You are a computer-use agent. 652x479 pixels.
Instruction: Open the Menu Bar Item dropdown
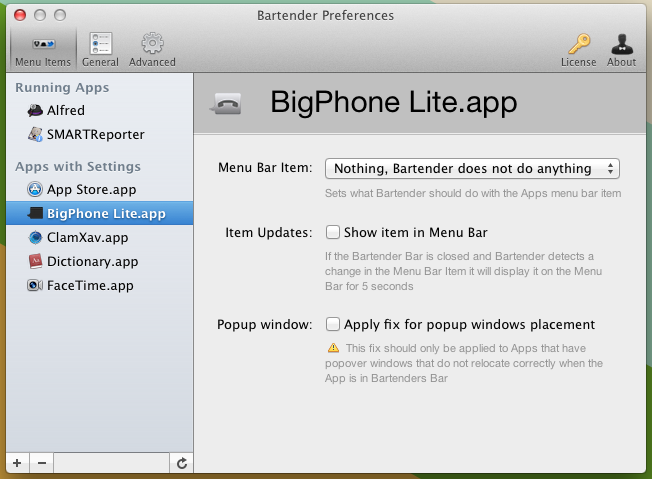click(472, 168)
